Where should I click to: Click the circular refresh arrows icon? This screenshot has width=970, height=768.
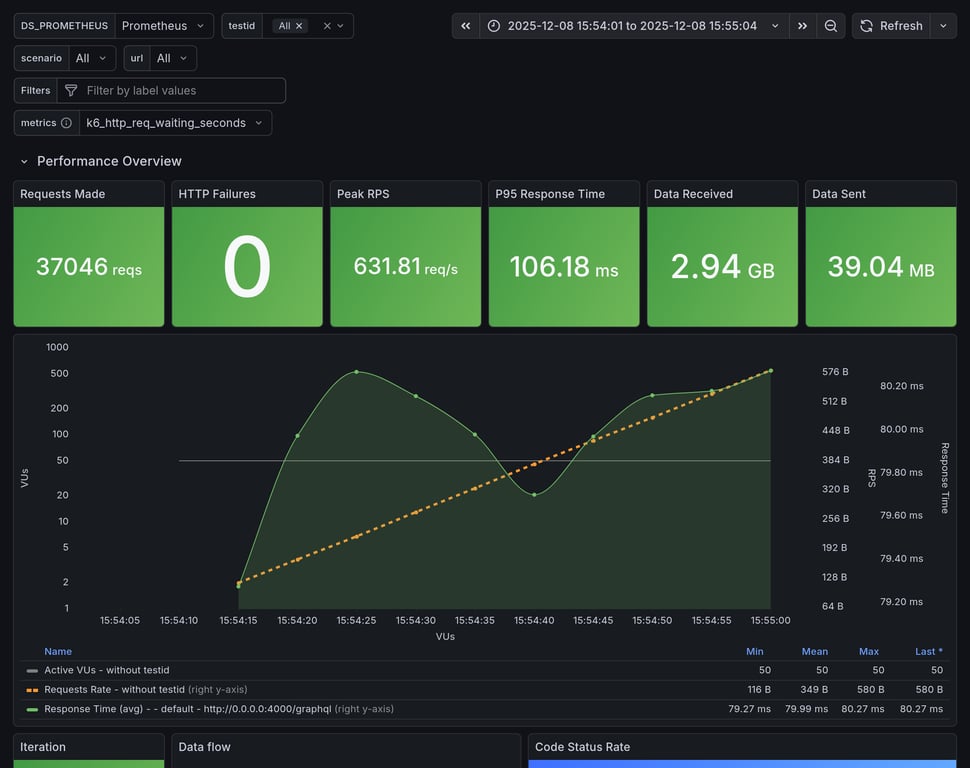(x=864, y=25)
